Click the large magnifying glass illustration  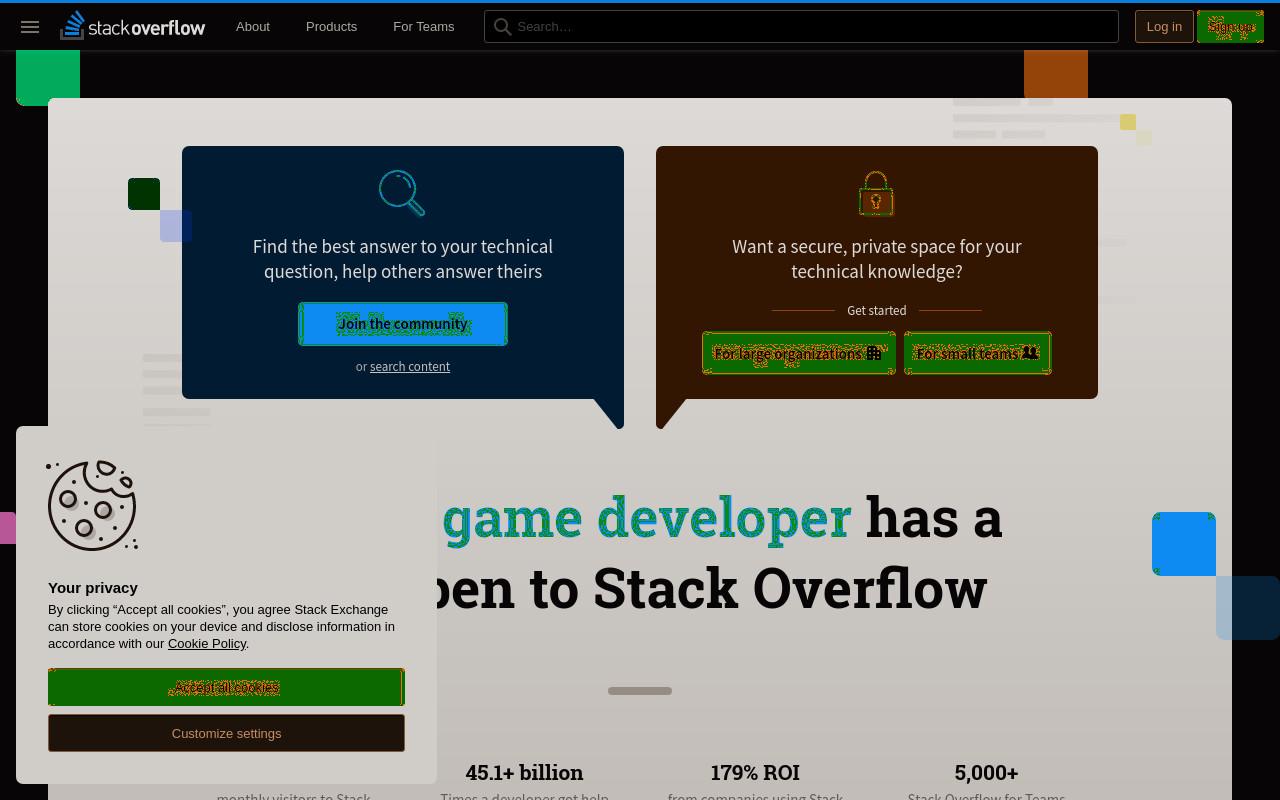pos(402,193)
